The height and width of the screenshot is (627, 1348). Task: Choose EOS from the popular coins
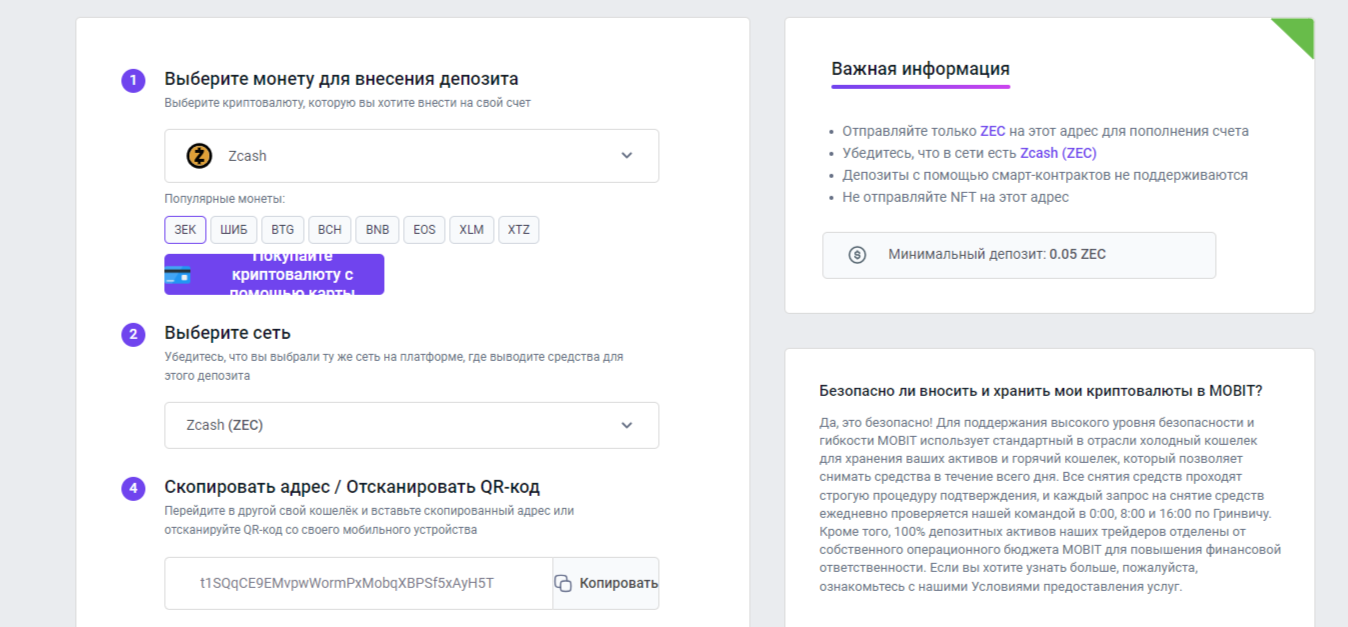(425, 230)
